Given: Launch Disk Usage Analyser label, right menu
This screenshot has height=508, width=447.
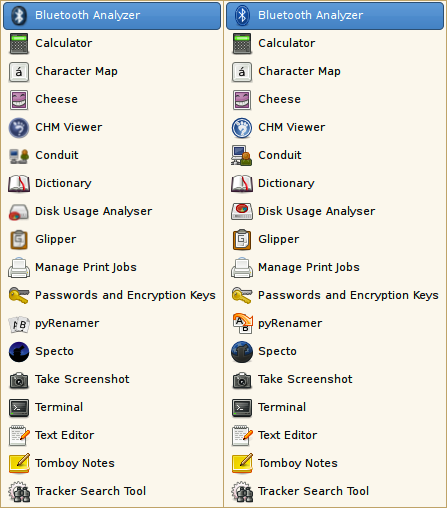Looking at the screenshot, I should pyautogui.click(x=317, y=212).
